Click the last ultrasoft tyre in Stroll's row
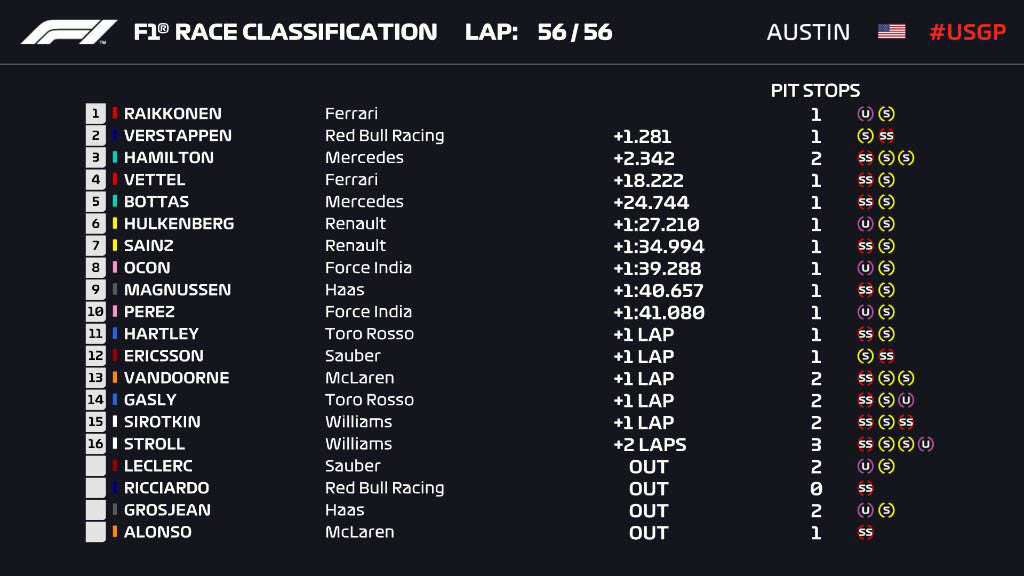Screen dimensions: 1024x576 [925, 444]
